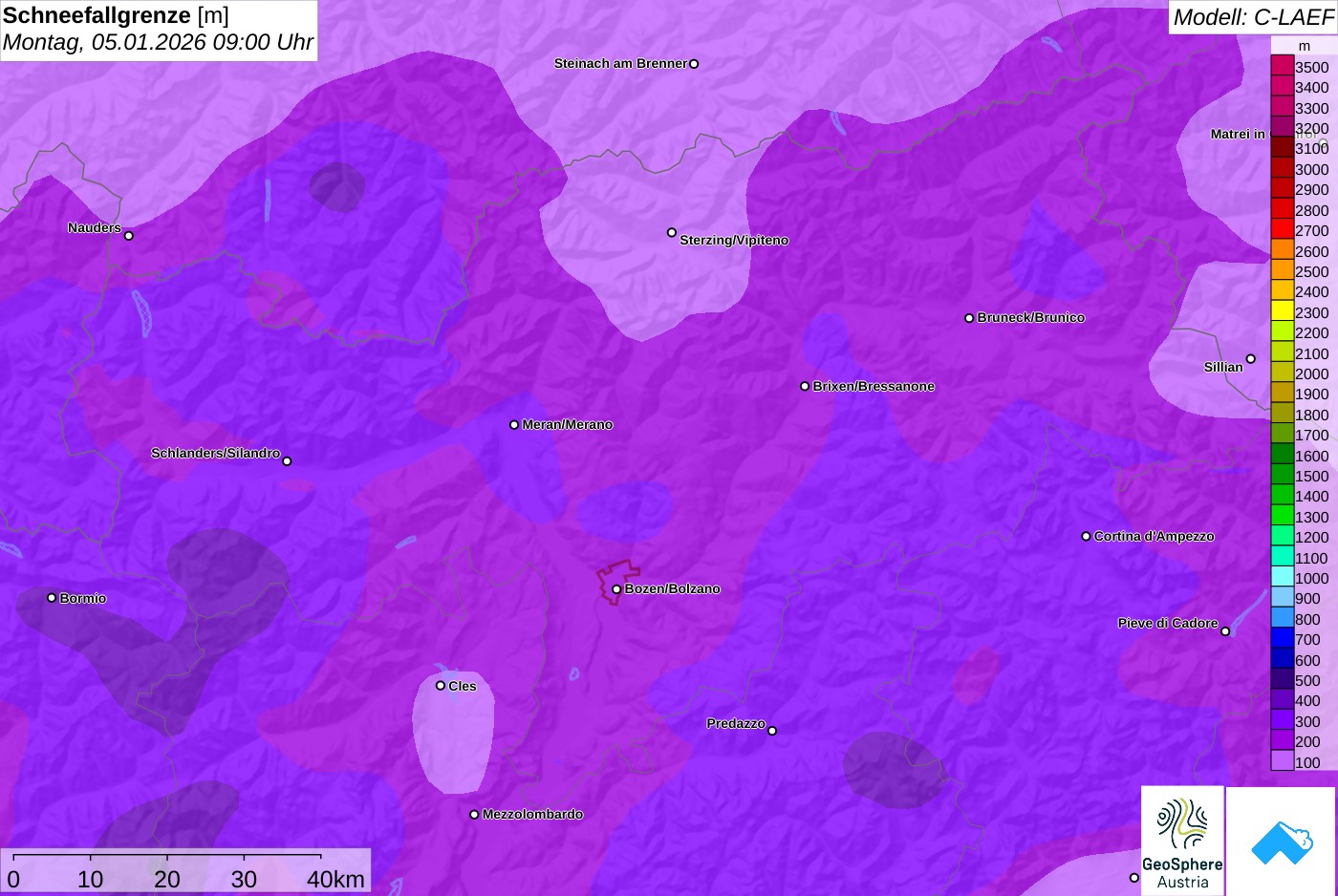Click the blue cloud arrow logo
The height and width of the screenshot is (896, 1338).
[x=1281, y=842]
